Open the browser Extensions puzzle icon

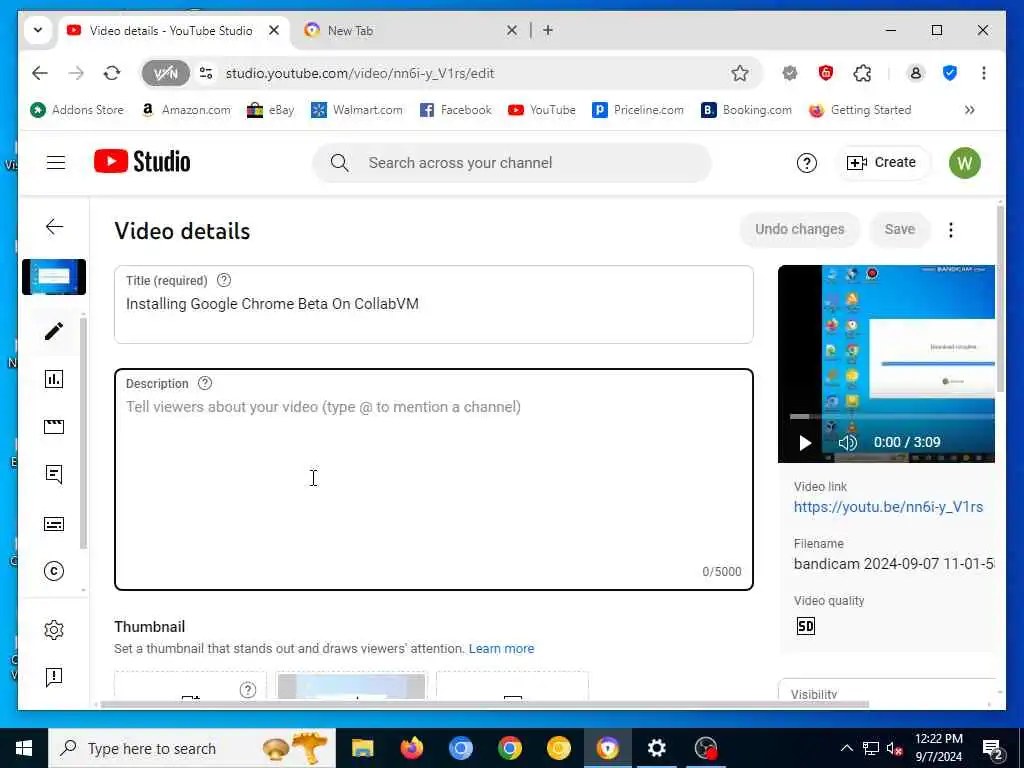click(862, 73)
